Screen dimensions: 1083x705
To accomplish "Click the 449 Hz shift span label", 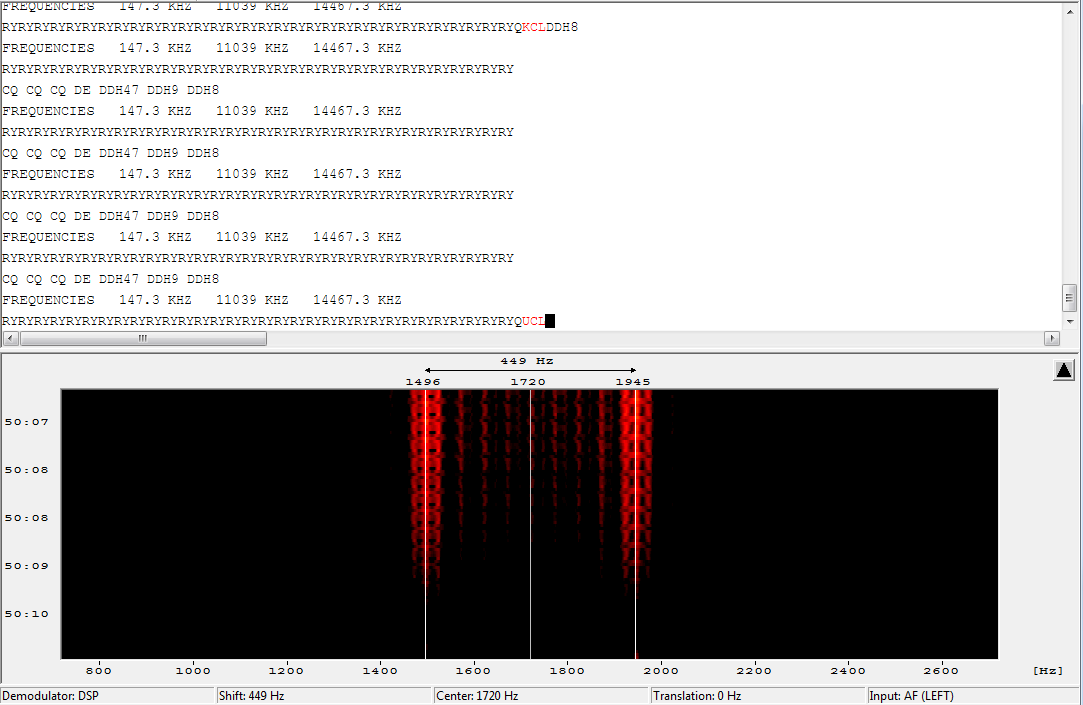I will (527, 361).
